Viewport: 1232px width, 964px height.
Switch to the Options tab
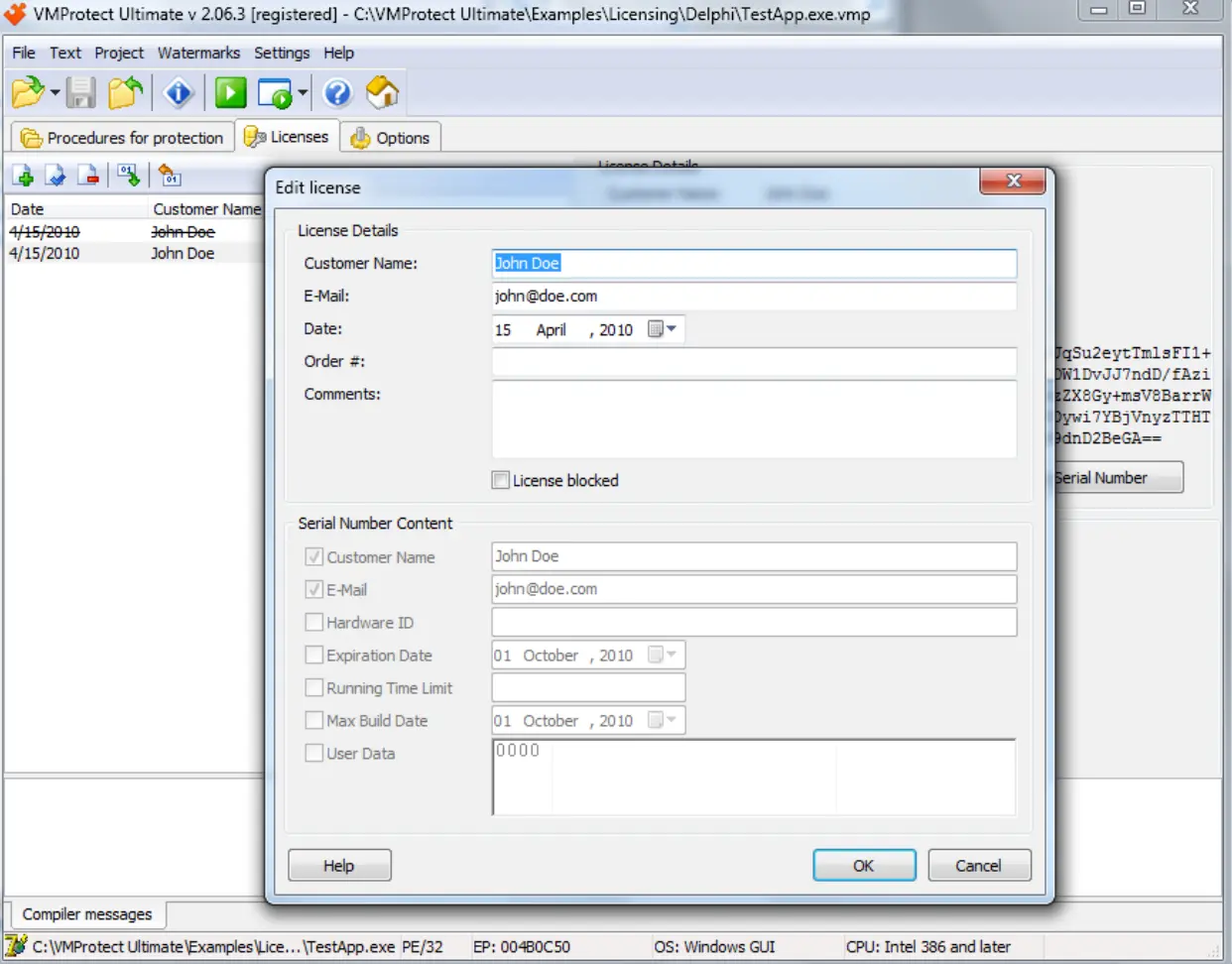391,137
